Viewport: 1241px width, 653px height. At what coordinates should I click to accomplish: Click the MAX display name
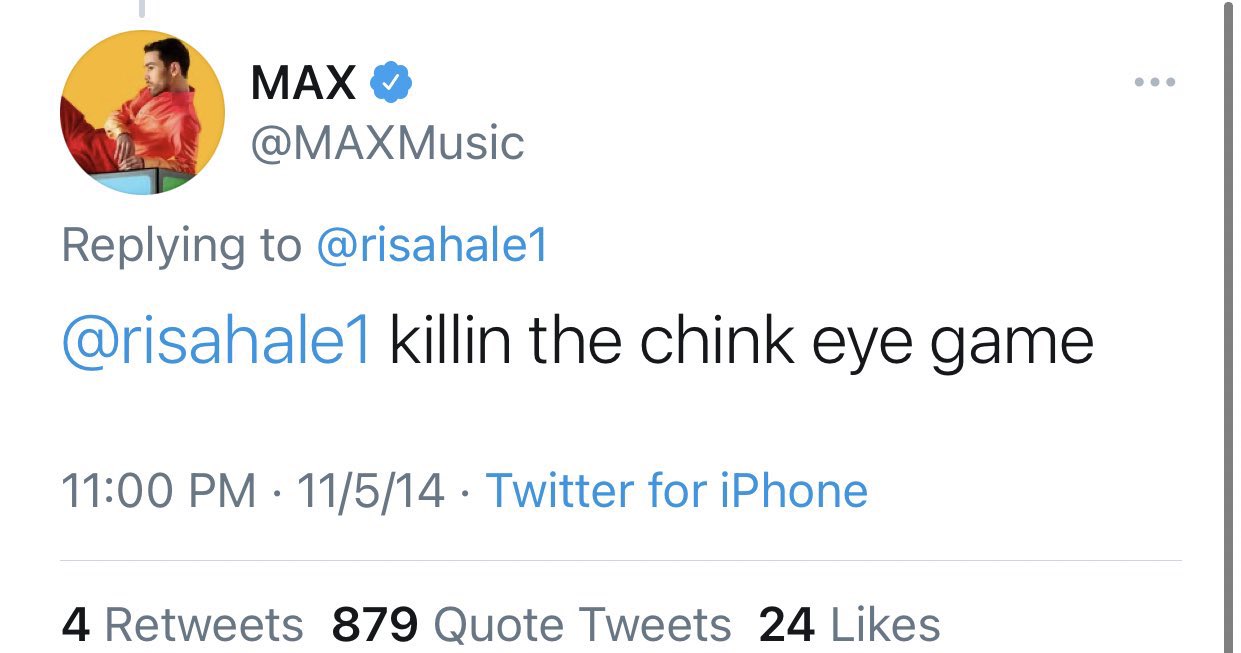pyautogui.click(x=303, y=82)
